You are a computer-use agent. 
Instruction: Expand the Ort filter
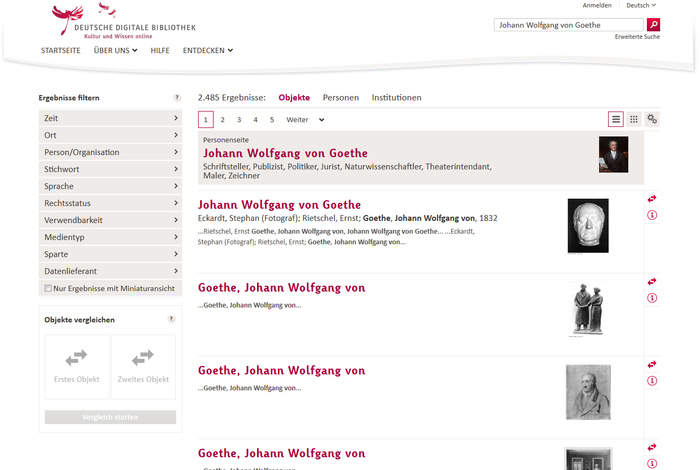tap(110, 135)
